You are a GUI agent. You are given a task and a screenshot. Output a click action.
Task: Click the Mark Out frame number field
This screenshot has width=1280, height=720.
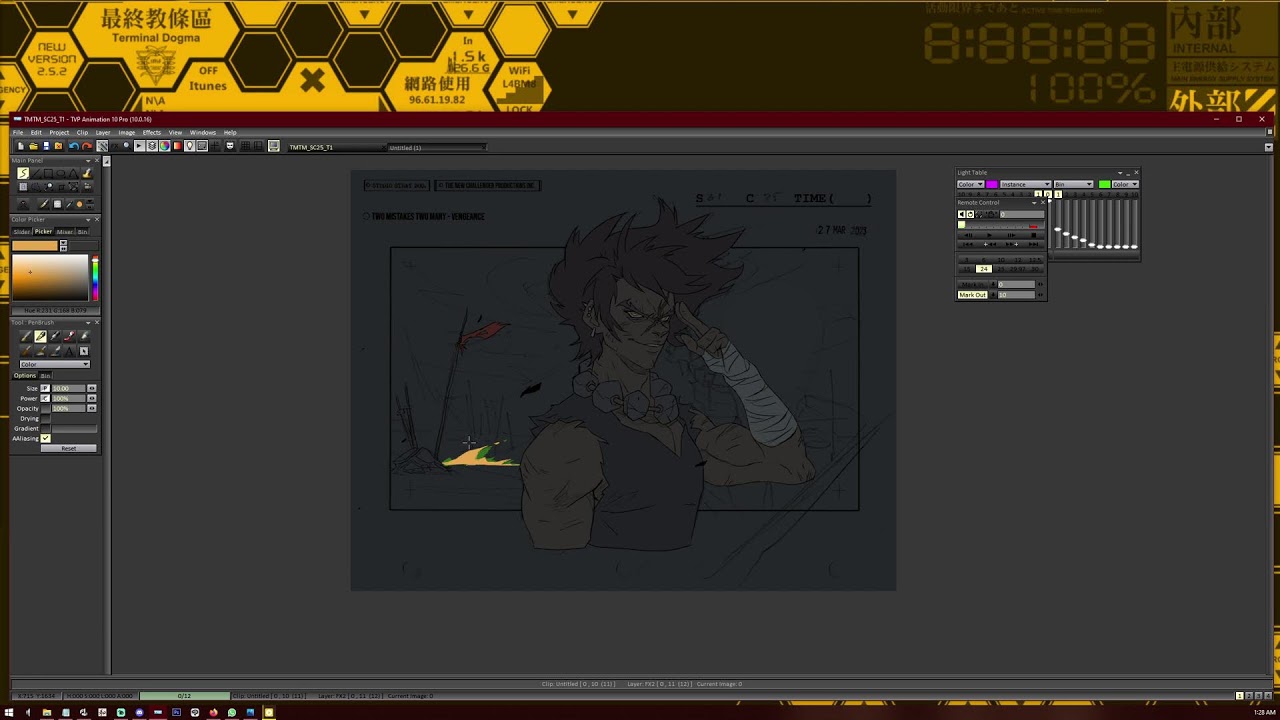pyautogui.click(x=1016, y=295)
